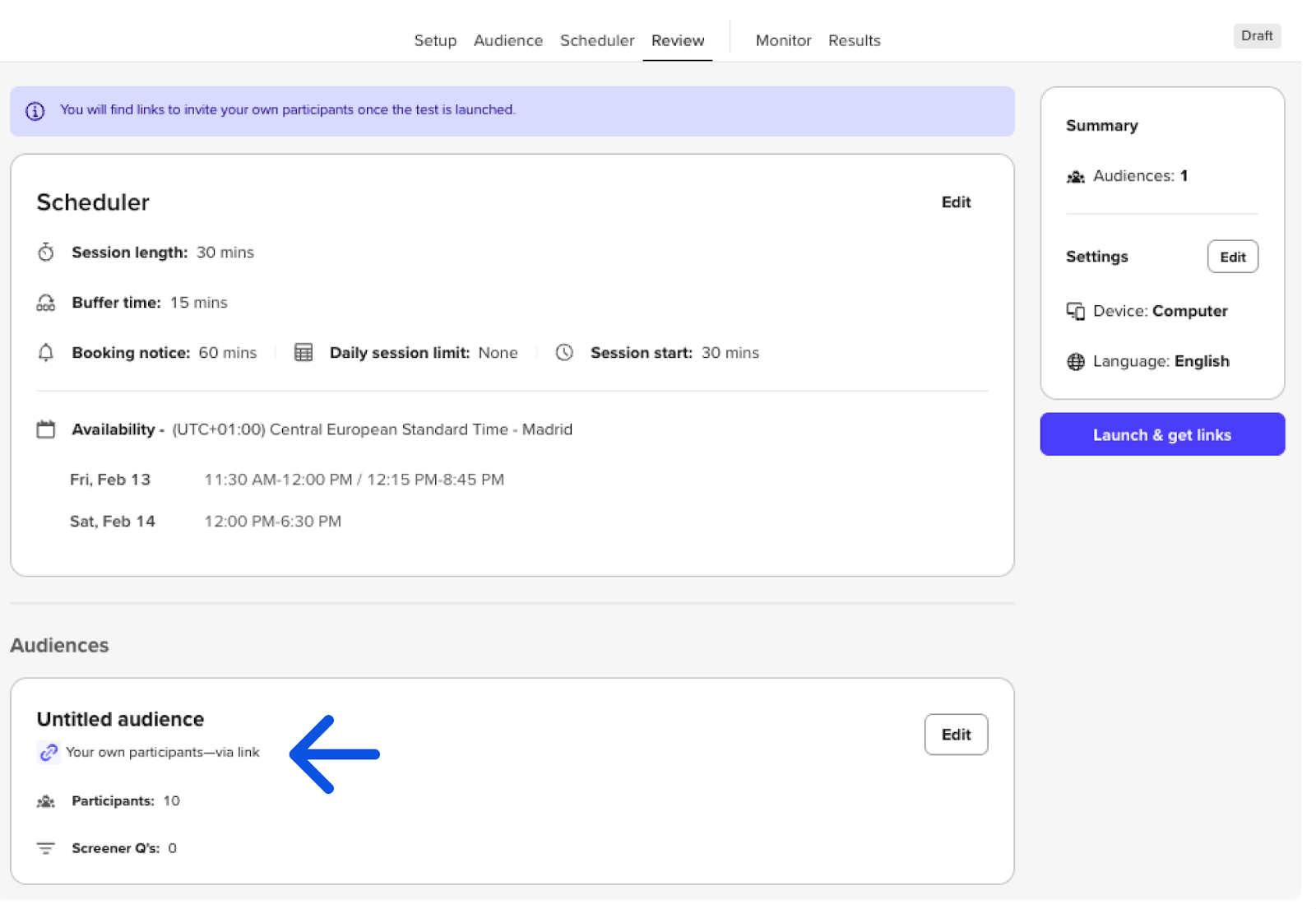
Task: Click the info icon in the purple banner
Action: point(35,111)
